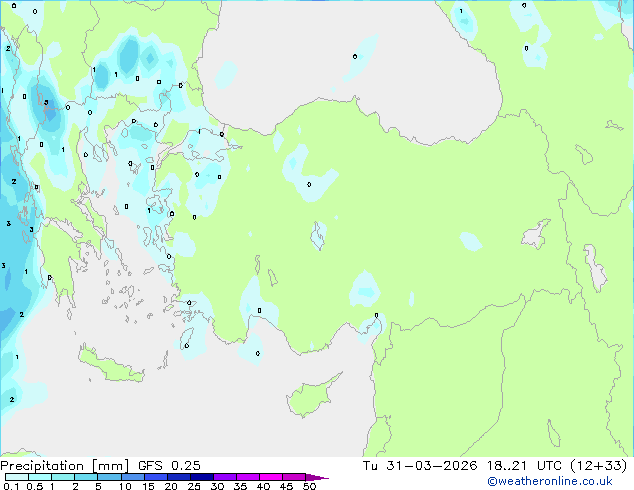Click the "15" legend scale label
634x490 pixels.
(148, 486)
